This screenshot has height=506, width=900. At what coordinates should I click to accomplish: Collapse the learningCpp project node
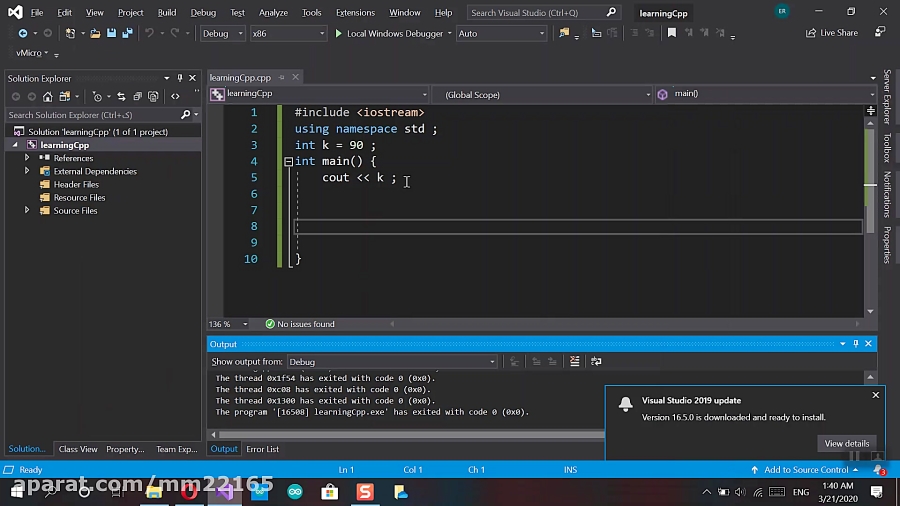(15, 145)
